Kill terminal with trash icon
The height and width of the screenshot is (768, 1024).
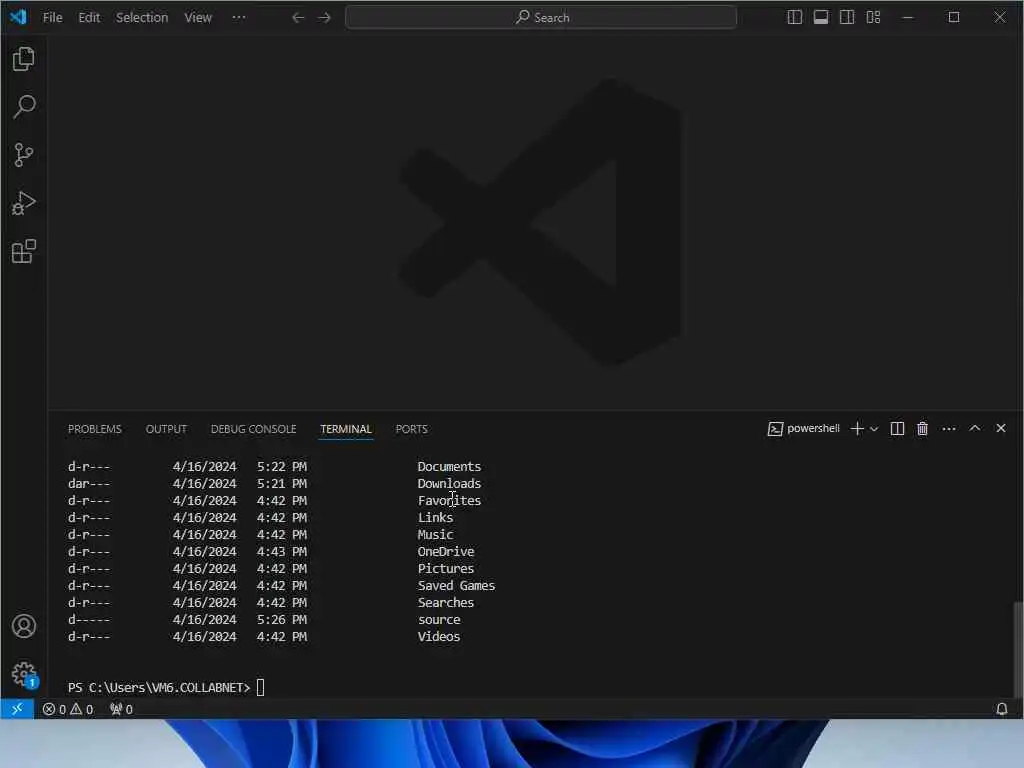(x=922, y=428)
